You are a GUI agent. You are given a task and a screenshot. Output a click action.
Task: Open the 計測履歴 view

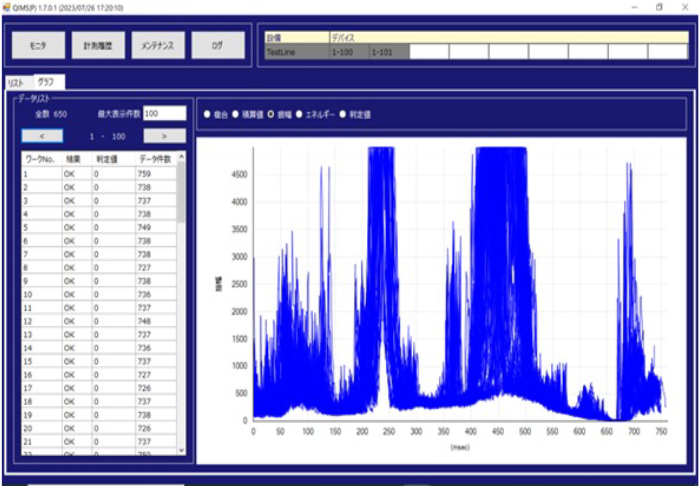[x=98, y=45]
